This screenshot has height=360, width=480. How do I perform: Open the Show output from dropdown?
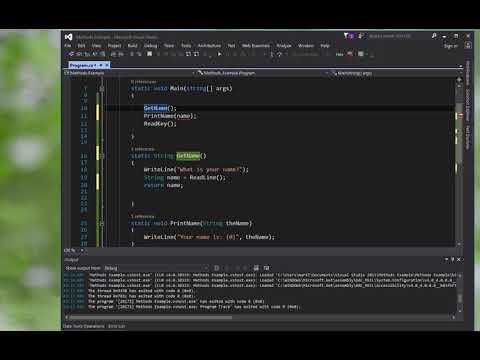pos(156,268)
